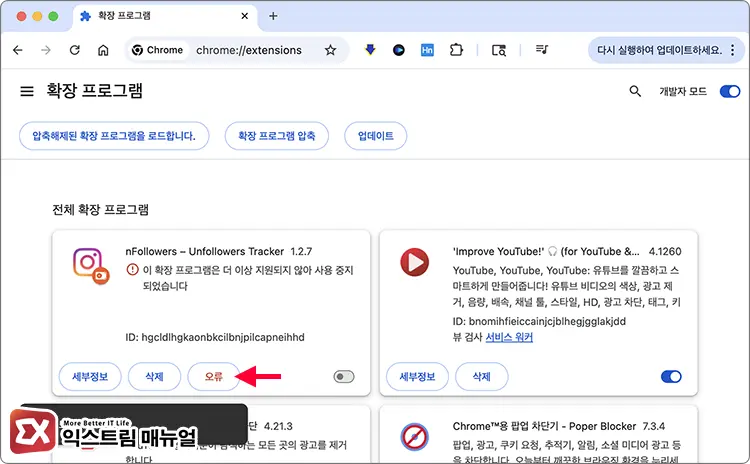Click the browser forward arrow

(46, 50)
